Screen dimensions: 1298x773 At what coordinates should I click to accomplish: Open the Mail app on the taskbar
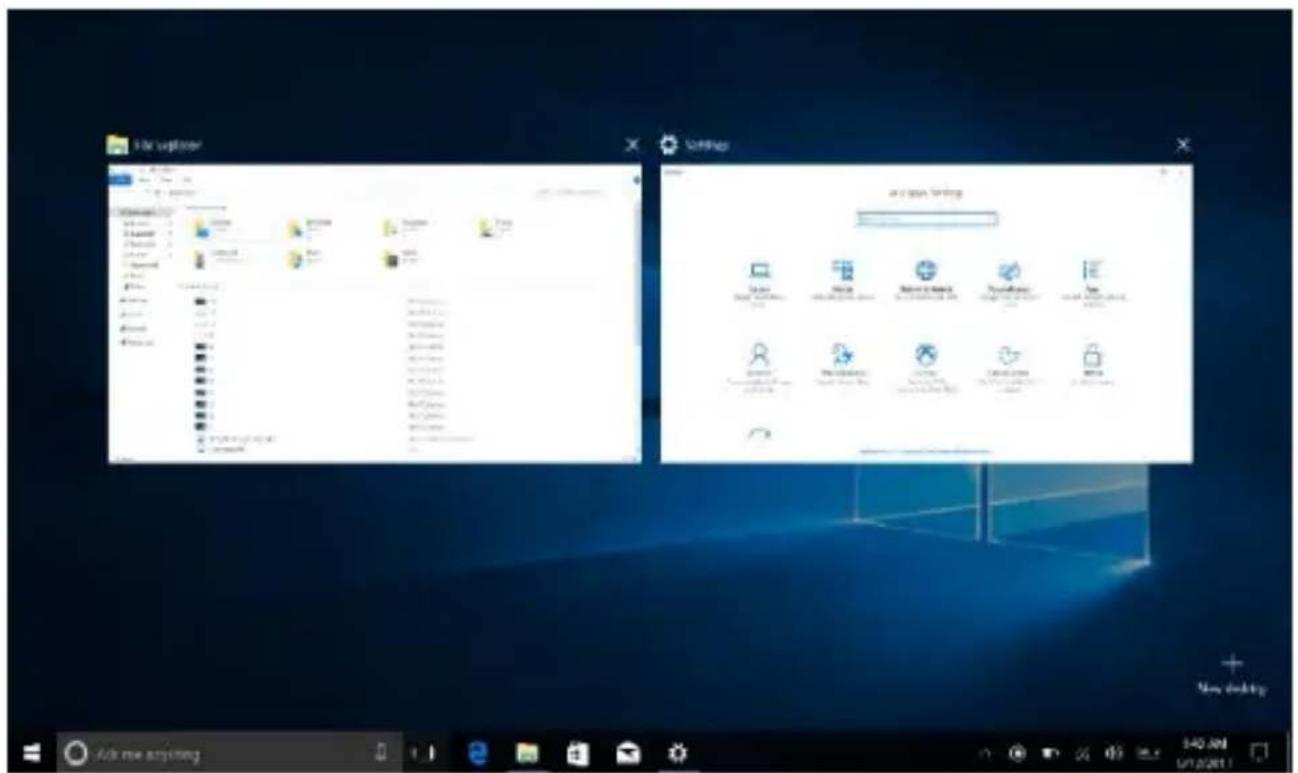(x=628, y=752)
